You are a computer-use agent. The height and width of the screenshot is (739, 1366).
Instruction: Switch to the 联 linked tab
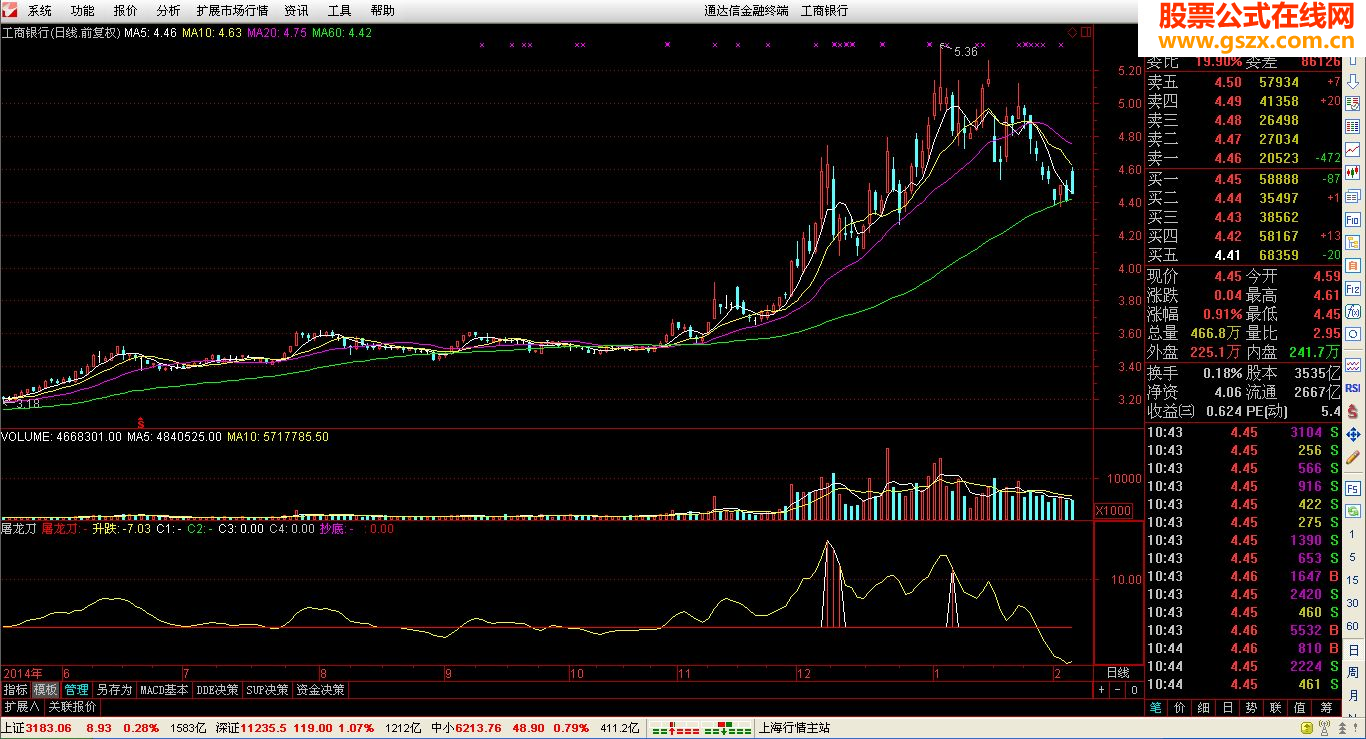[1275, 707]
